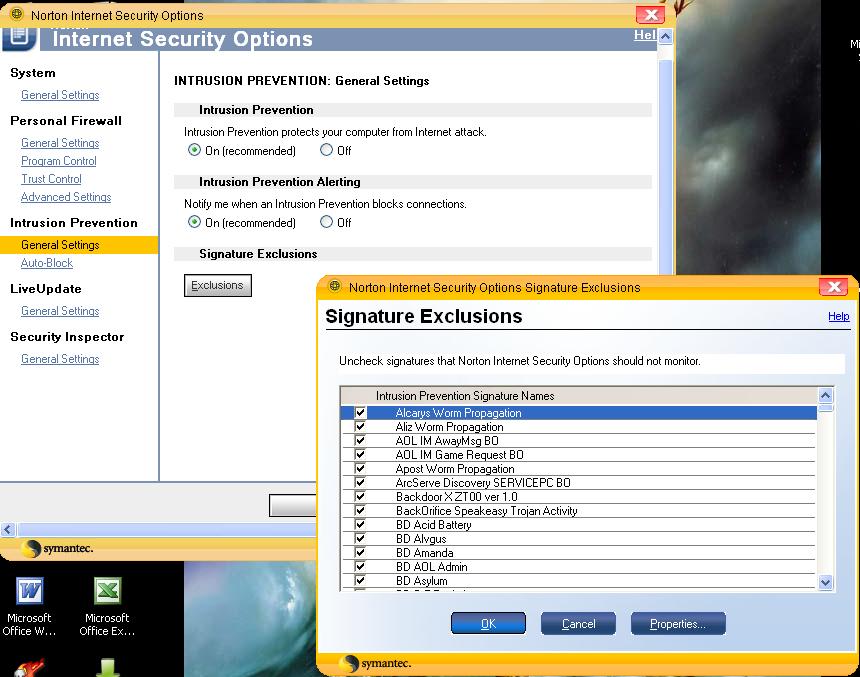Open signature Properties
The height and width of the screenshot is (677, 860).
[678, 624]
